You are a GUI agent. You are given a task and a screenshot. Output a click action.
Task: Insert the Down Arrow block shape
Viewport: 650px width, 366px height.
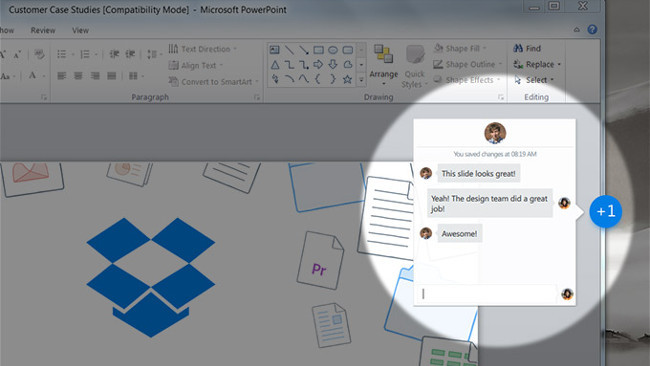click(x=333, y=64)
